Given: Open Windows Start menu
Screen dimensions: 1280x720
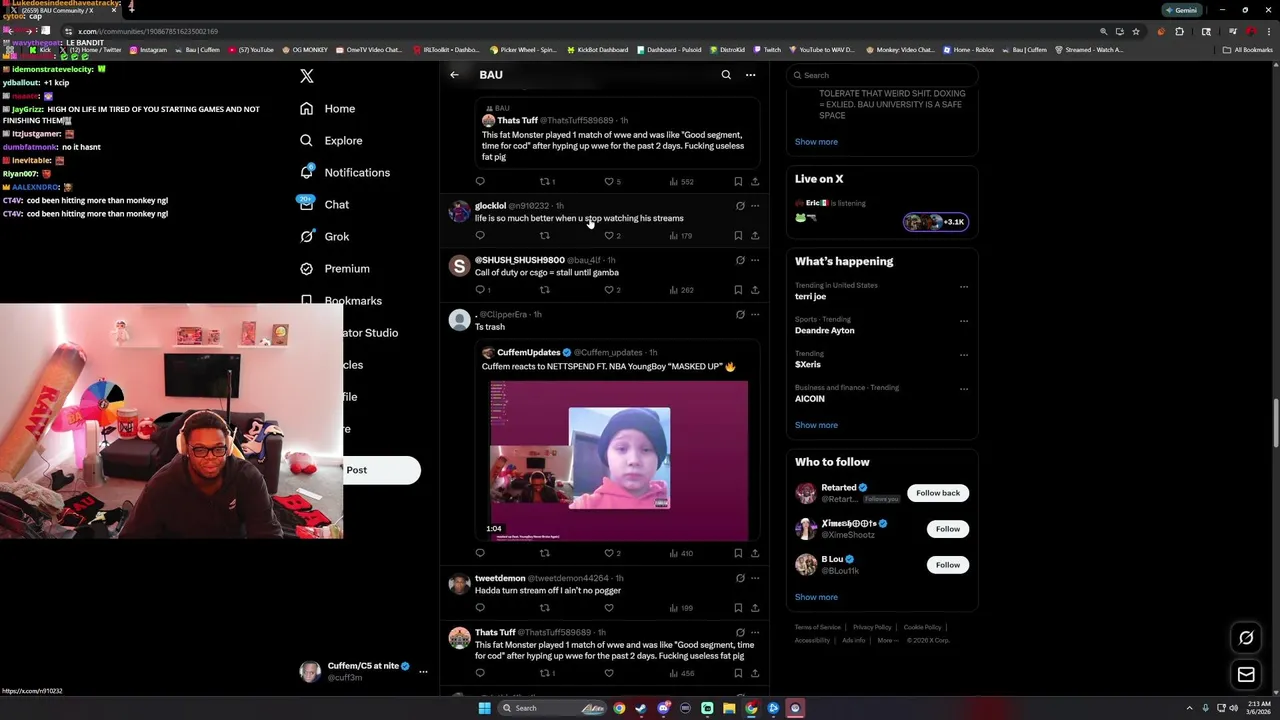Looking at the screenshot, I should [484, 708].
